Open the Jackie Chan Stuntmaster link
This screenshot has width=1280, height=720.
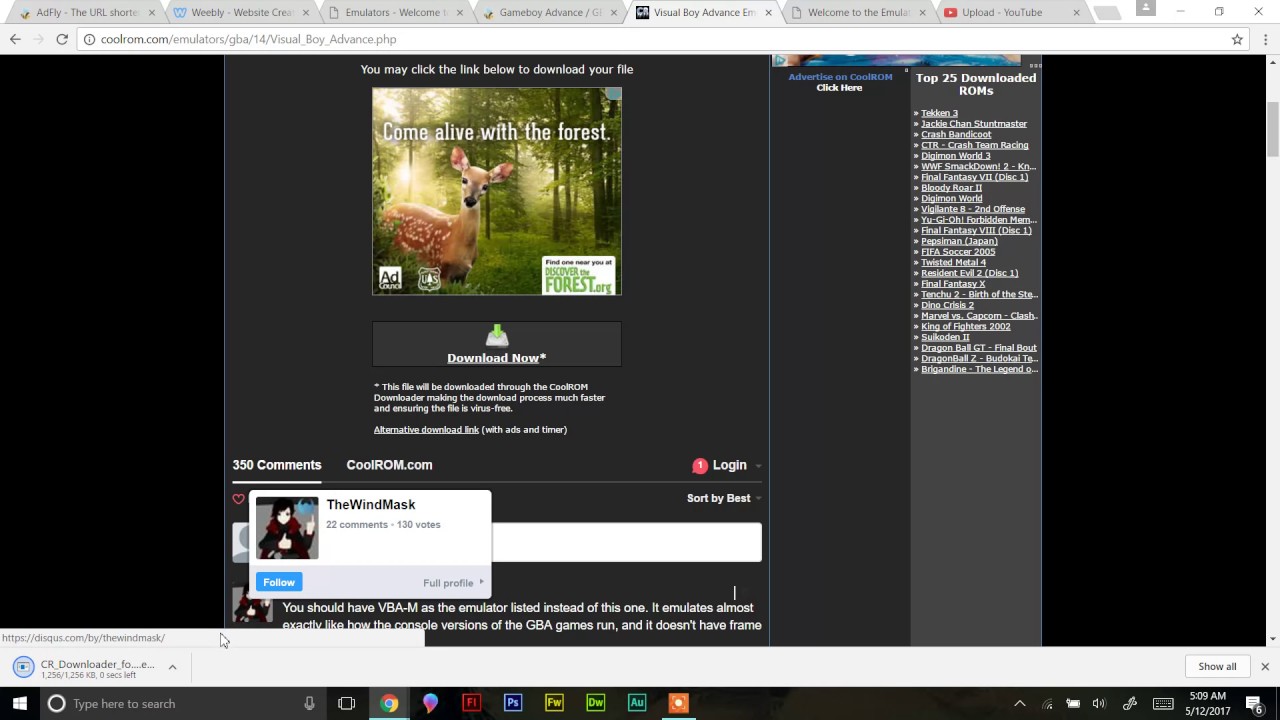click(x=974, y=124)
